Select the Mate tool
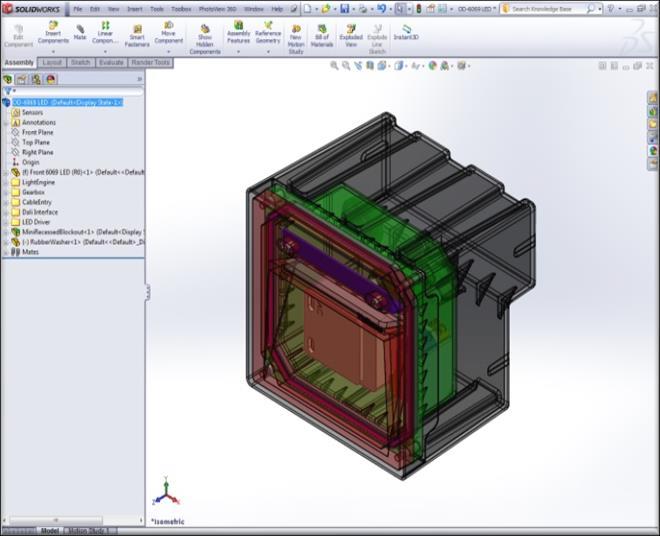 (80, 32)
